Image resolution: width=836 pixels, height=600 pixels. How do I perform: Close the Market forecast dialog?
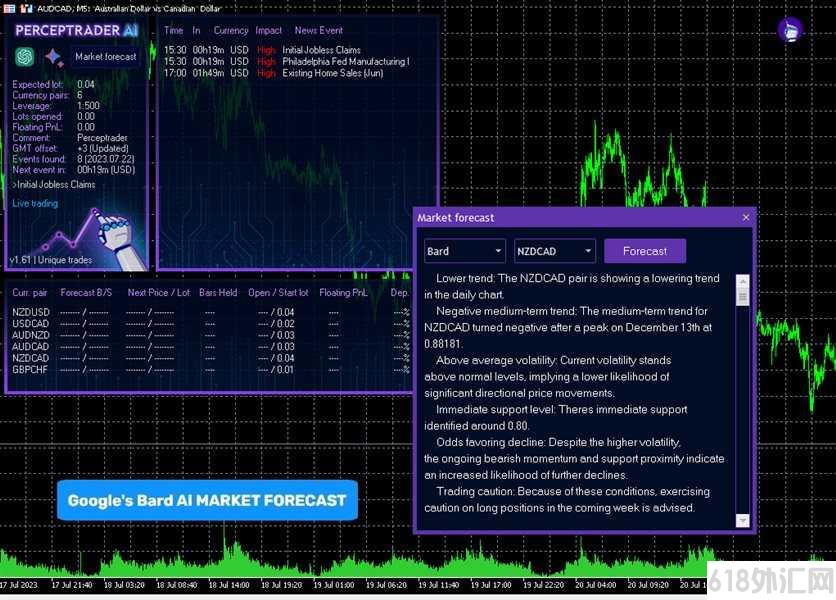pyautogui.click(x=745, y=218)
